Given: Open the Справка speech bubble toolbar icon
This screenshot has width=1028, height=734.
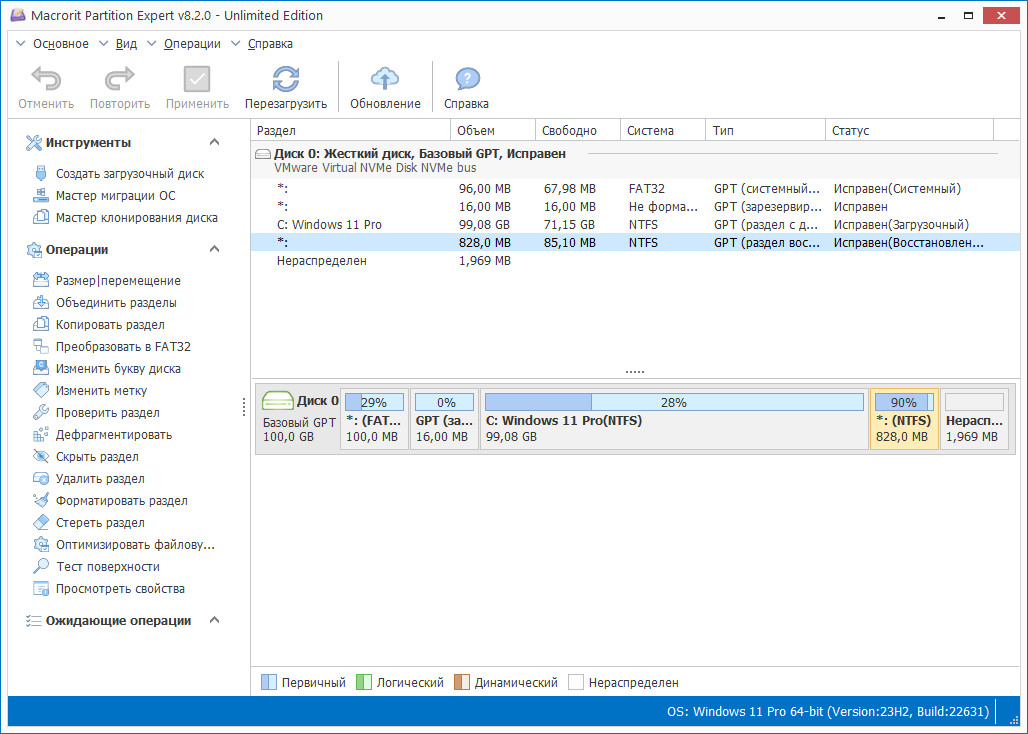Looking at the screenshot, I should (x=467, y=79).
